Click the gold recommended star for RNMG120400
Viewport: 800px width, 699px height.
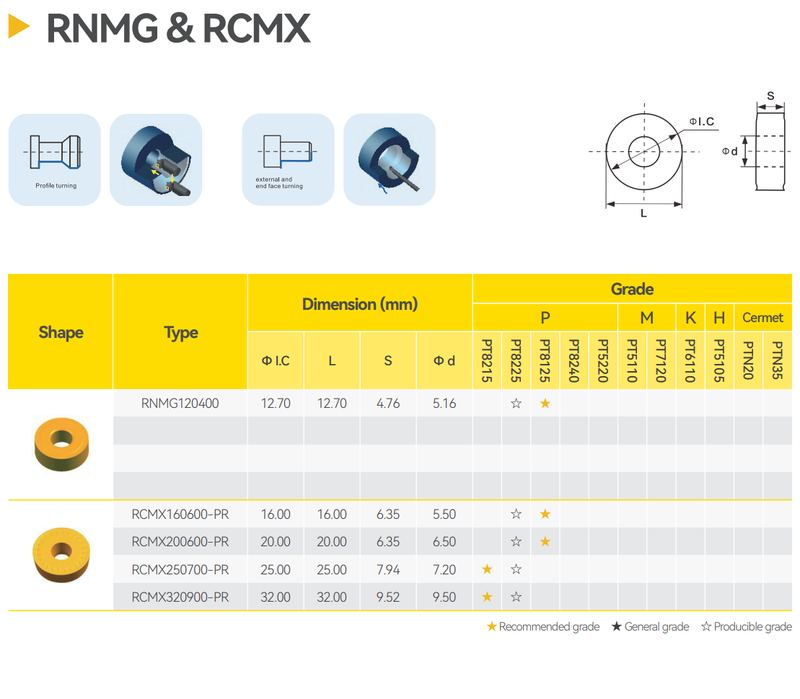(545, 404)
